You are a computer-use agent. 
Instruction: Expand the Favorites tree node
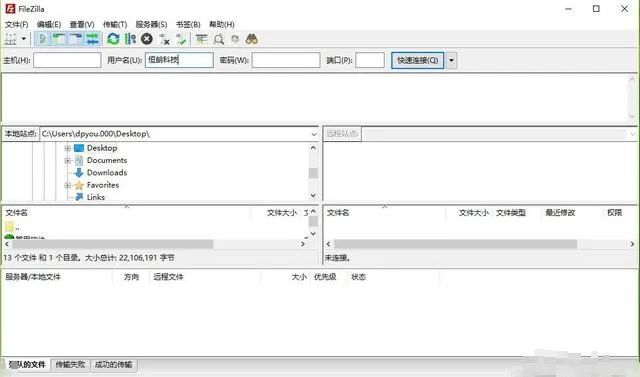pyautogui.click(x=67, y=185)
